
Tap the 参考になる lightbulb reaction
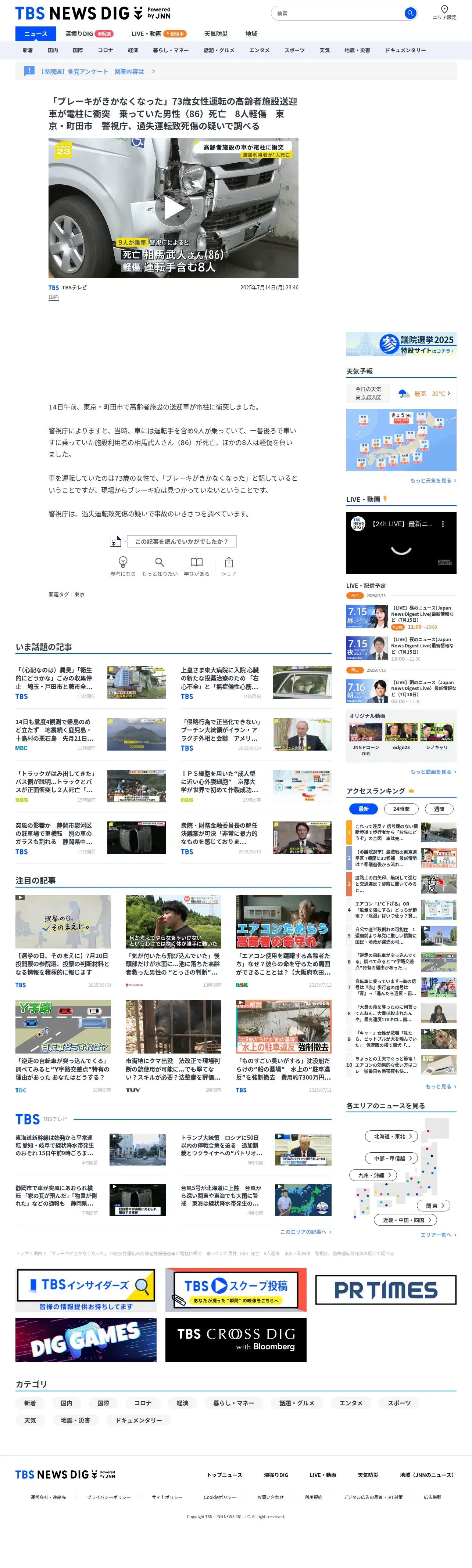pyautogui.click(x=123, y=566)
